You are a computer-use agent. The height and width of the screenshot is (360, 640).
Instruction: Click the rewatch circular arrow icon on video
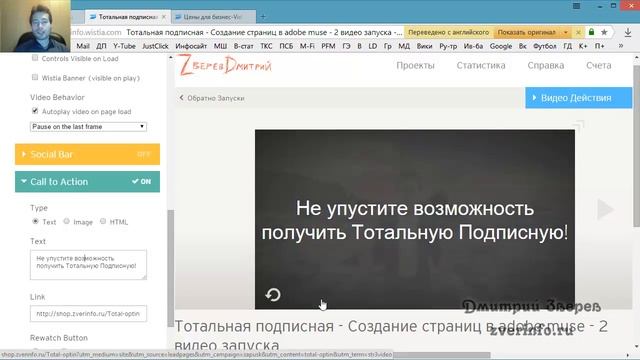273,294
